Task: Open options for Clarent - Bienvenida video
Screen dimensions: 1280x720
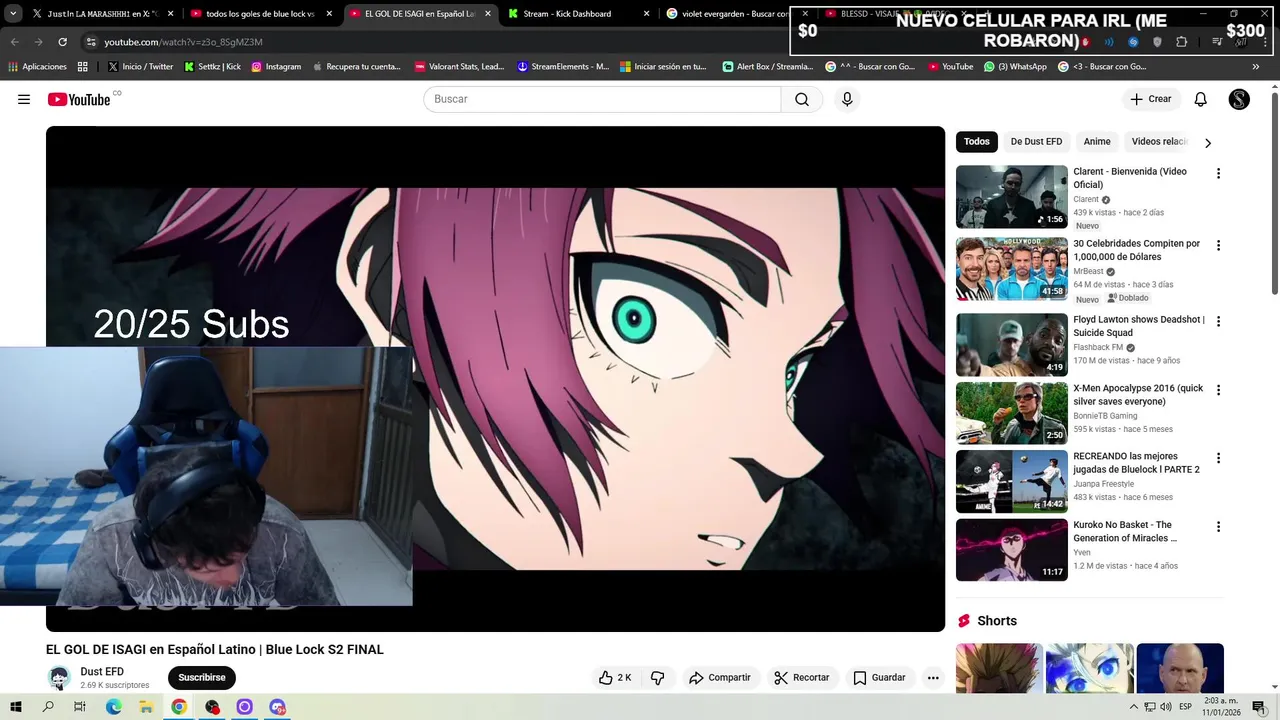Action: click(x=1218, y=173)
